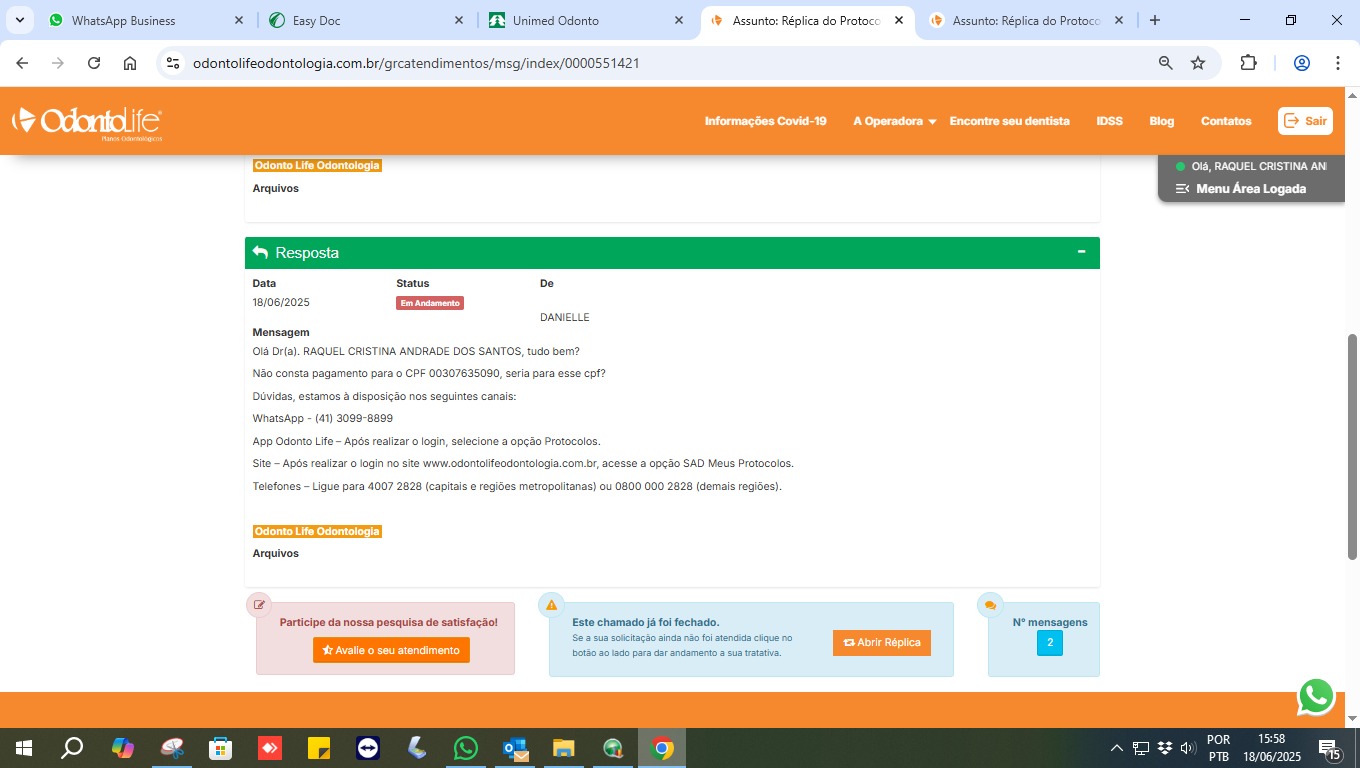Visit the Blog link
Viewport: 1360px width, 768px height.
pyautogui.click(x=1162, y=121)
